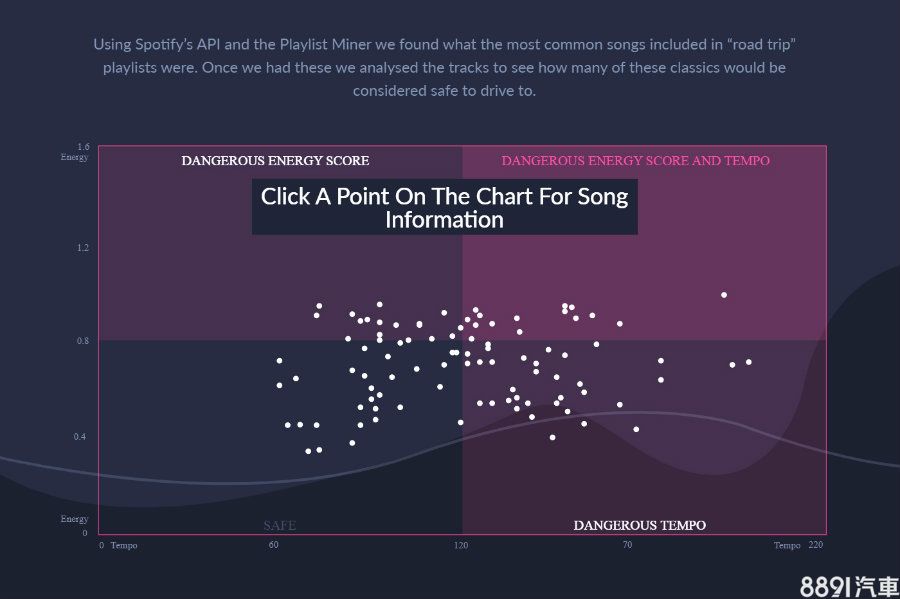The height and width of the screenshot is (599, 900).
Task: Click the 0.4 label on the energy axis
Action: point(83,437)
